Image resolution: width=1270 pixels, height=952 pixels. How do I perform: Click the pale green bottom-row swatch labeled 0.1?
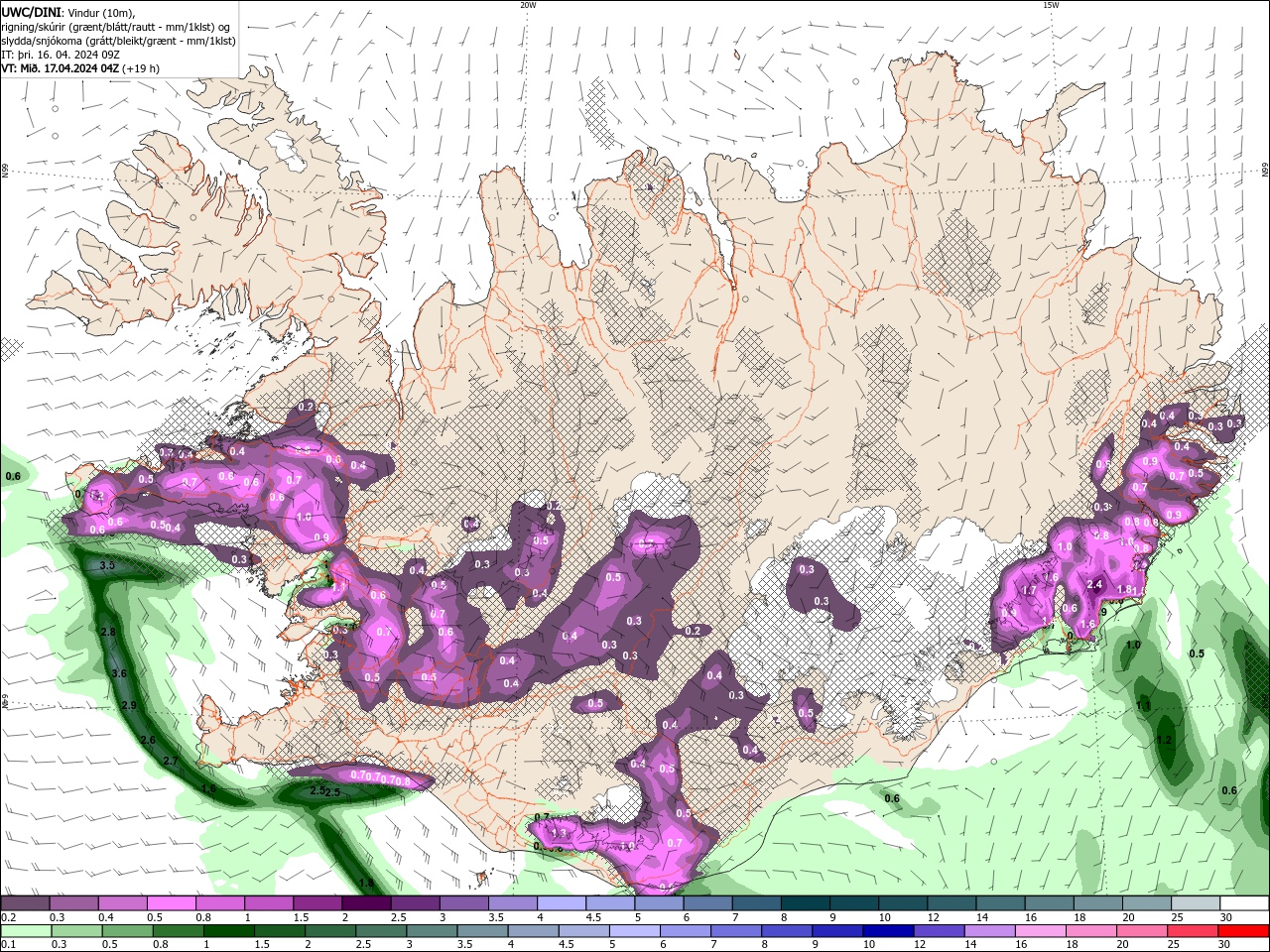click(x=25, y=931)
